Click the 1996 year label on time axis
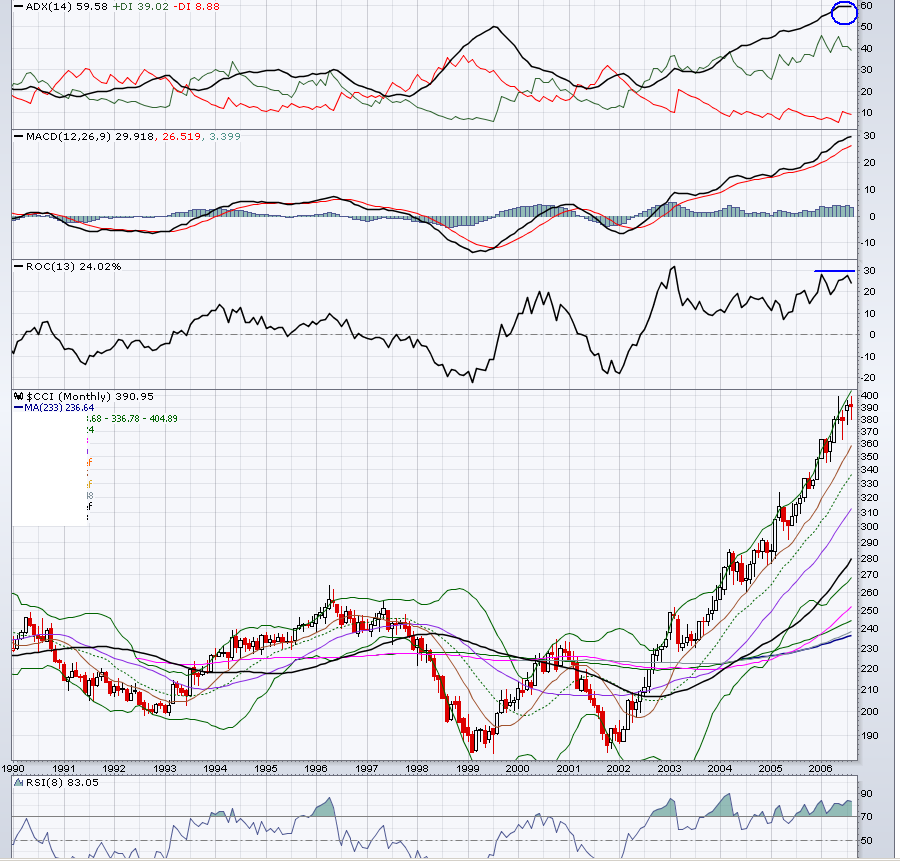The width and height of the screenshot is (900, 861). [x=316, y=769]
